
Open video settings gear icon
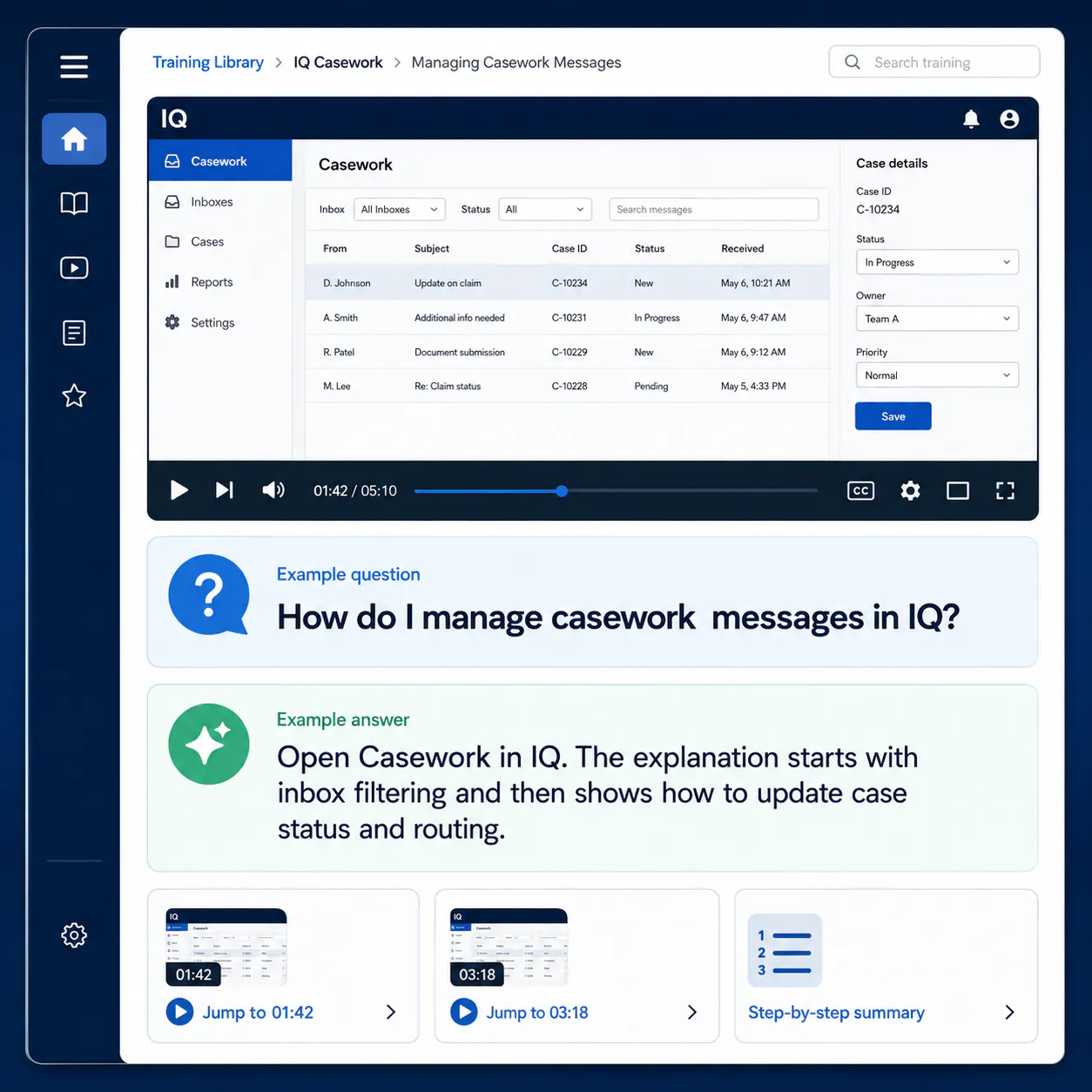910,490
